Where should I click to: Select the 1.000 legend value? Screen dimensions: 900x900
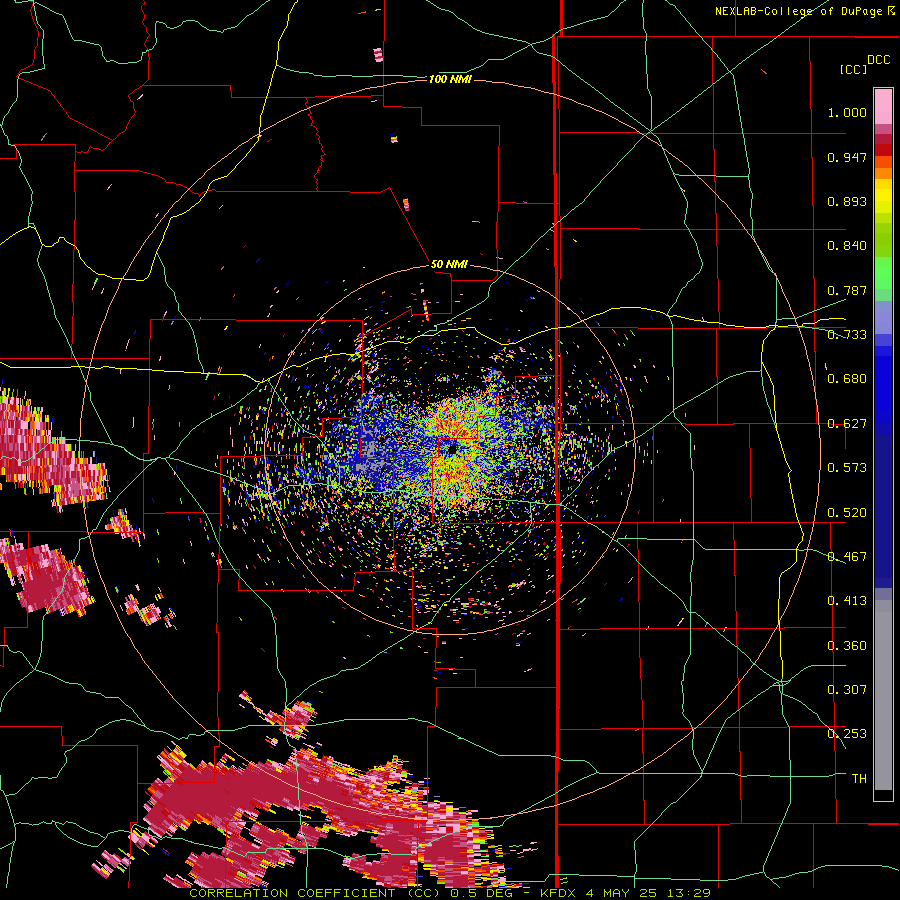tap(847, 112)
